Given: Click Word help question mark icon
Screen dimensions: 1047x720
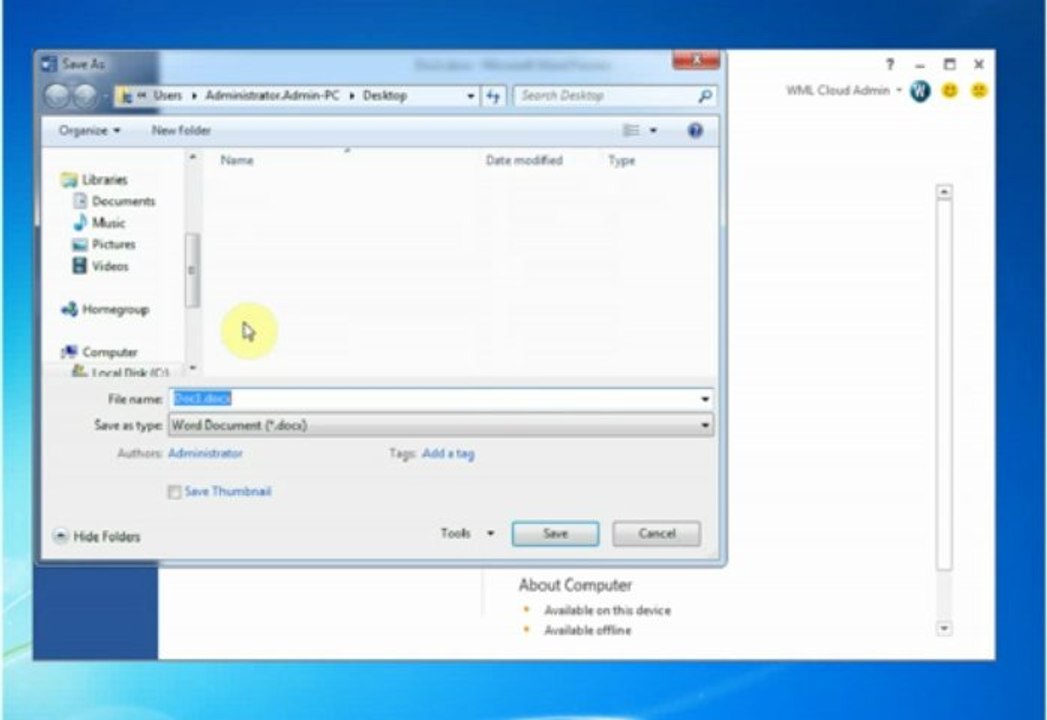Looking at the screenshot, I should (x=890, y=64).
